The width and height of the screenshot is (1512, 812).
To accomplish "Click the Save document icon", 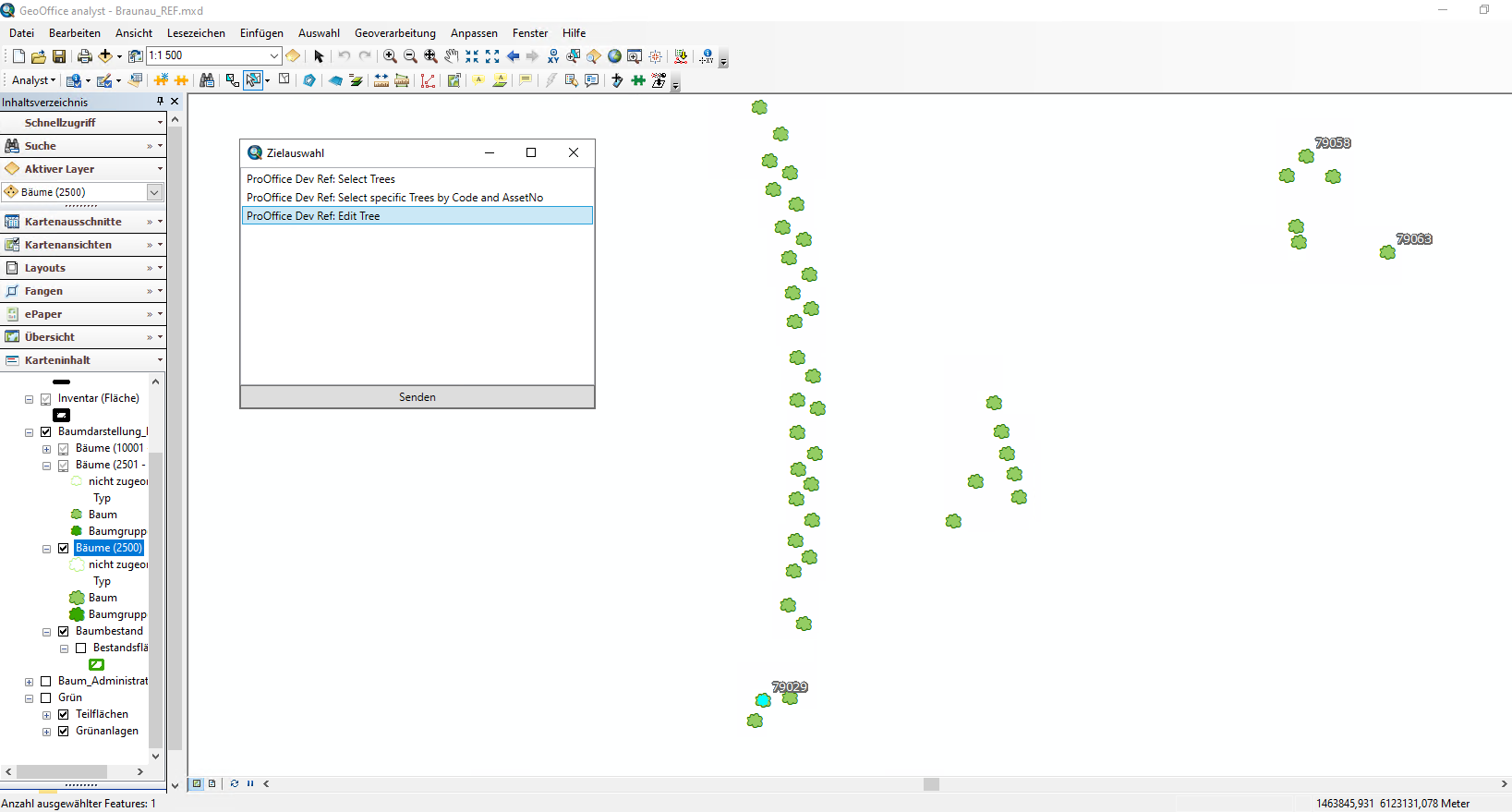I will click(58, 56).
